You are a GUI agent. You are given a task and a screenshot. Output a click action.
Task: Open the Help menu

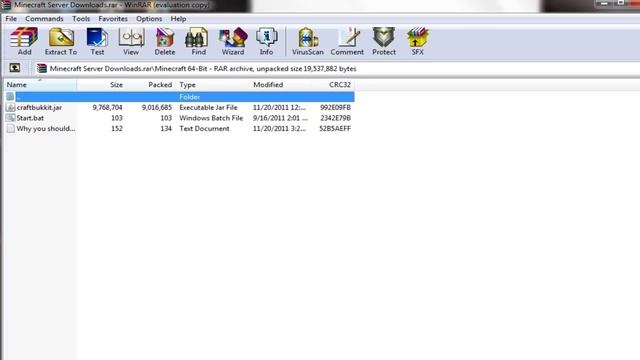178,19
